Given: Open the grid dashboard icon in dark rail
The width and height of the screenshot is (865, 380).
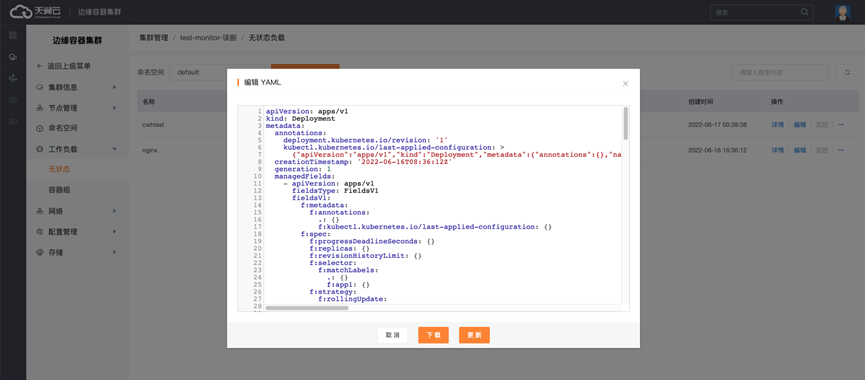Looking at the screenshot, I should 13,35.
